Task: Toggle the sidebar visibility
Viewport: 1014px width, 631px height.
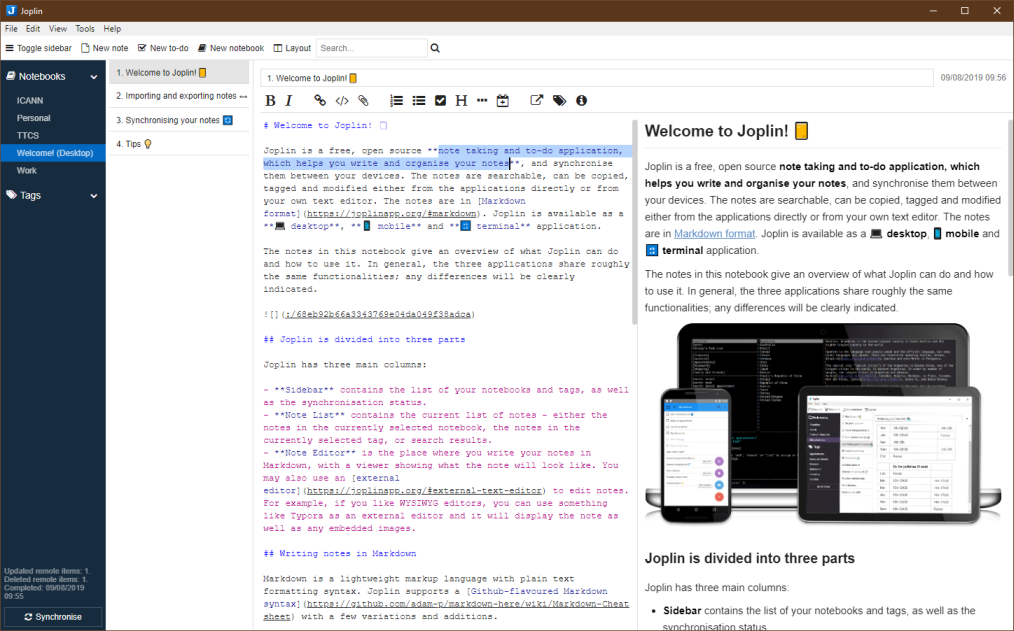Action: pyautogui.click(x=39, y=48)
